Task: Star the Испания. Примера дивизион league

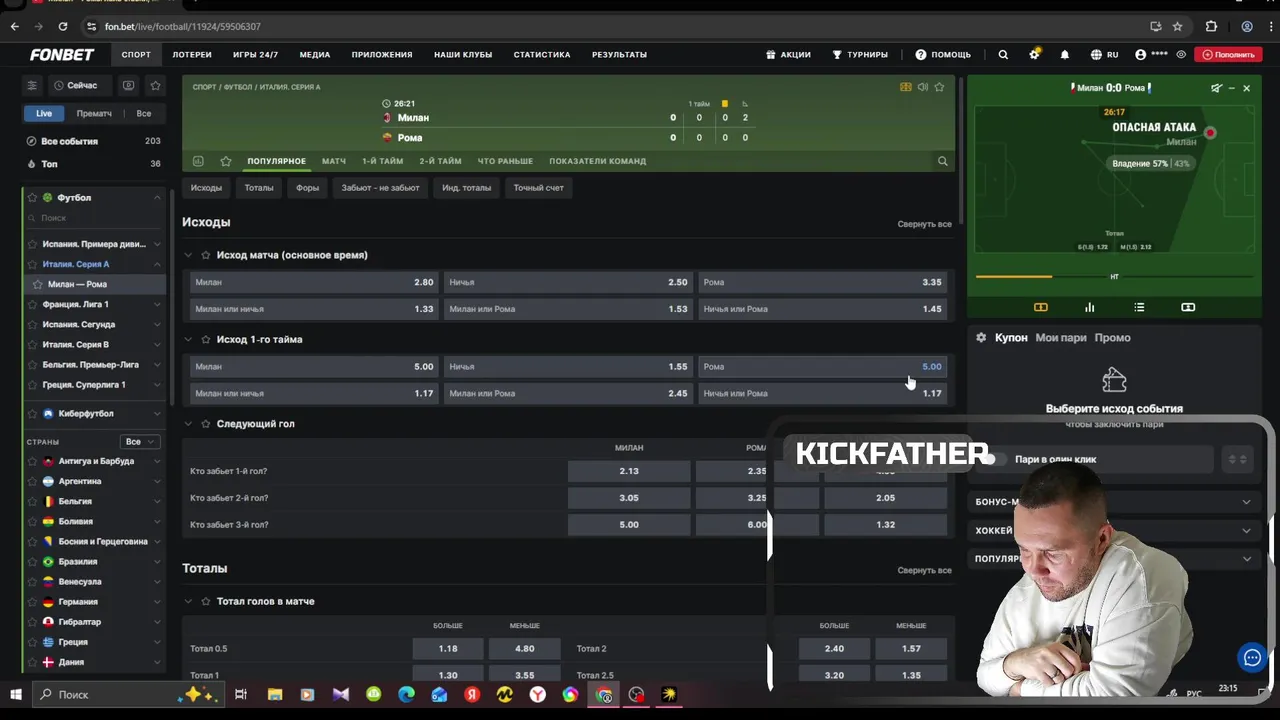Action: tap(32, 244)
